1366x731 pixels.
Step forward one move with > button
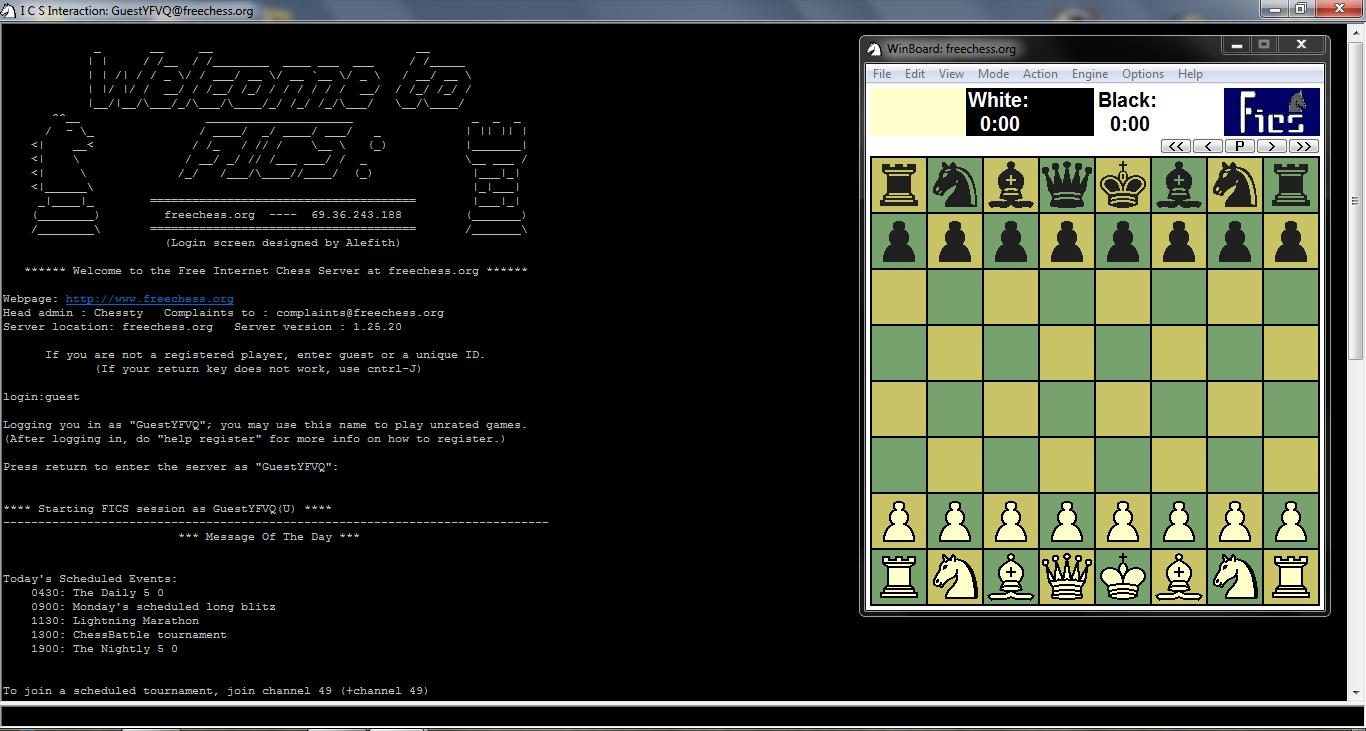1272,146
